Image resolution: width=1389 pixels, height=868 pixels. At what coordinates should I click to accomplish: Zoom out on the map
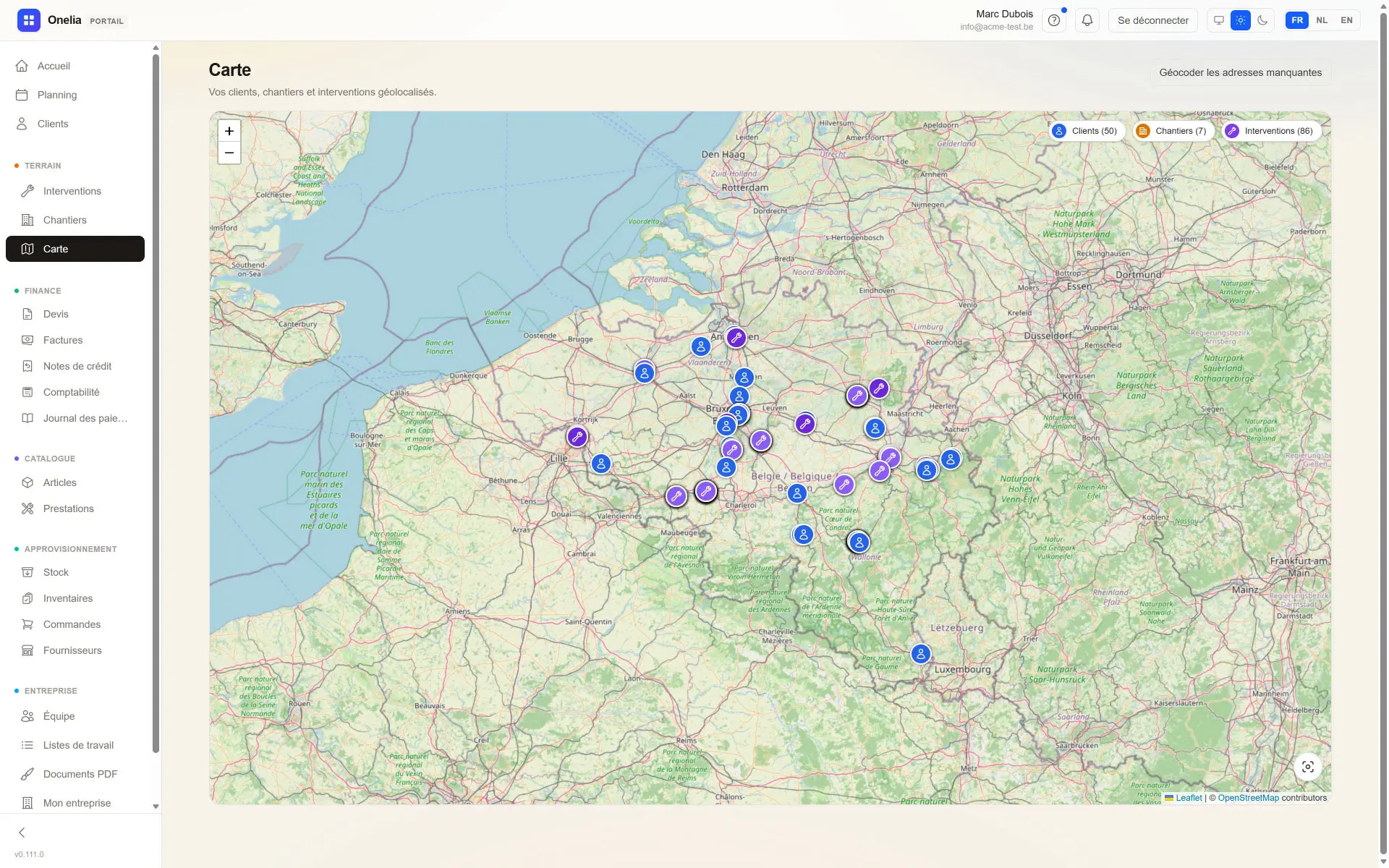tap(229, 153)
